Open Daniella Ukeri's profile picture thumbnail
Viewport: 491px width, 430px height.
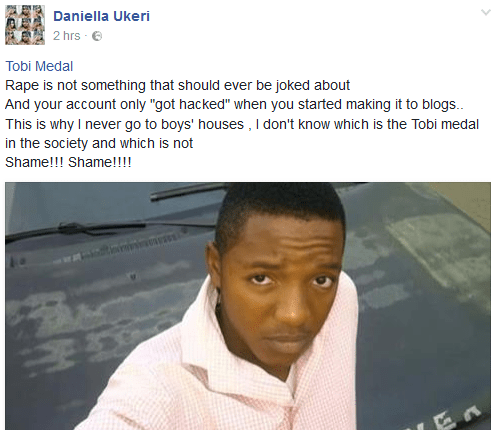[x=25, y=25]
